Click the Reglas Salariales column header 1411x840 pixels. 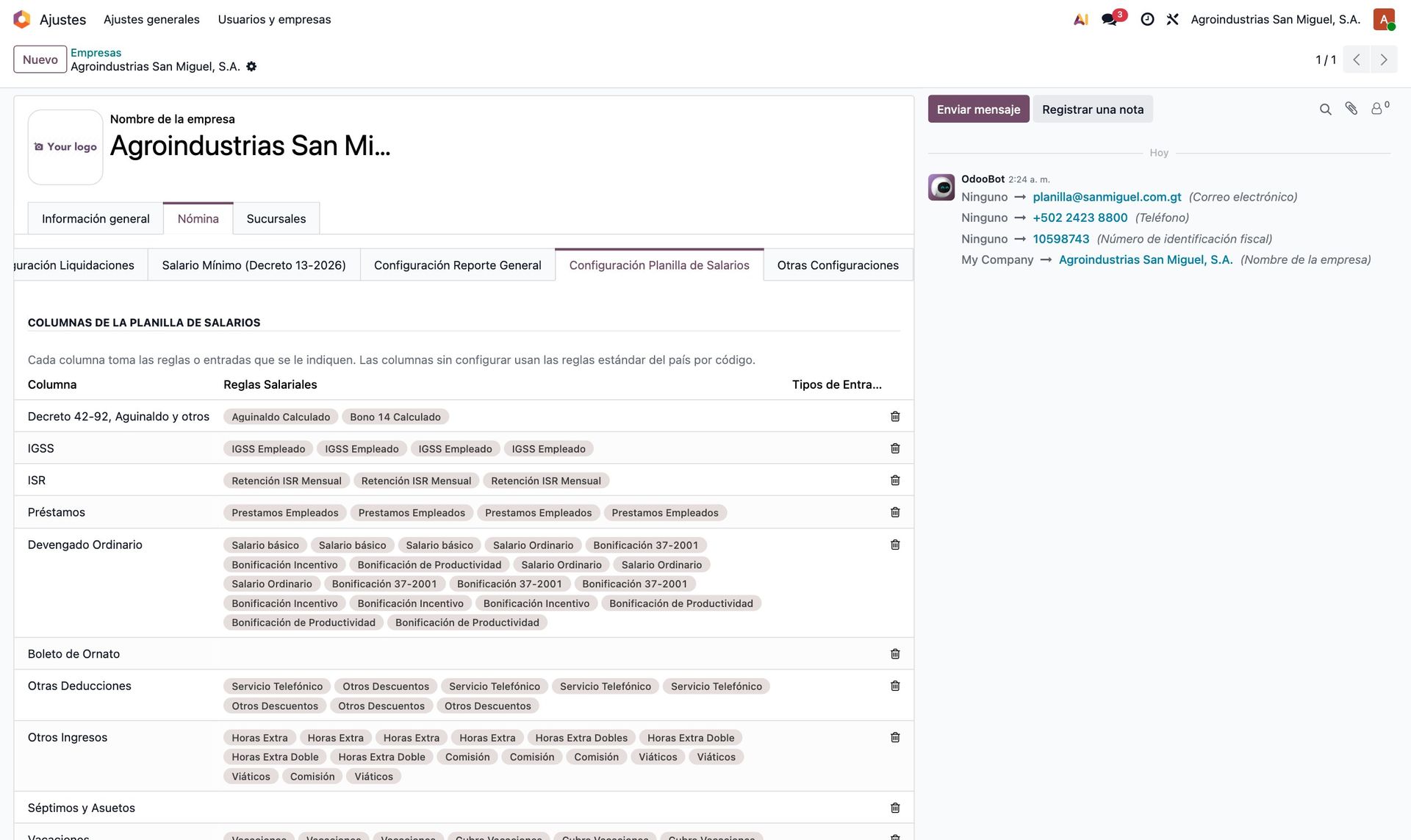(x=270, y=384)
